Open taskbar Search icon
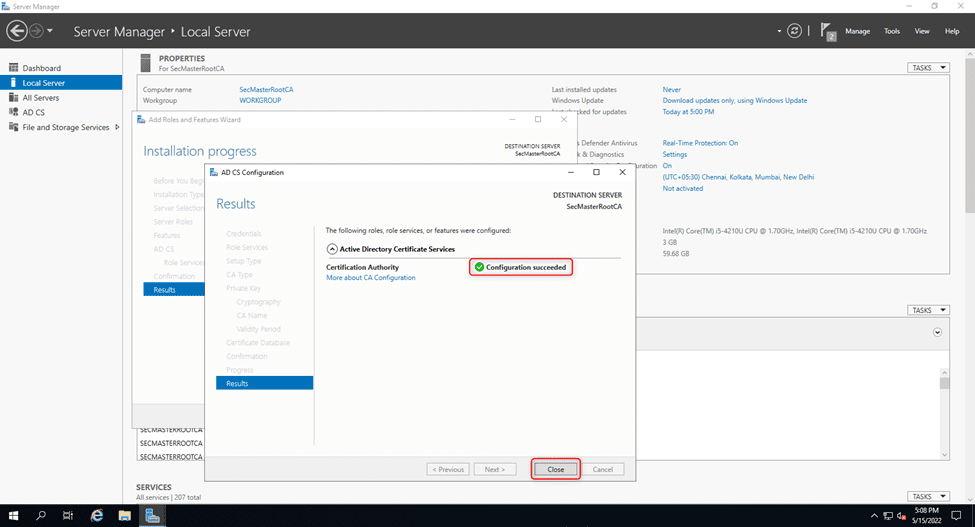This screenshot has height=527, width=975. [40, 515]
